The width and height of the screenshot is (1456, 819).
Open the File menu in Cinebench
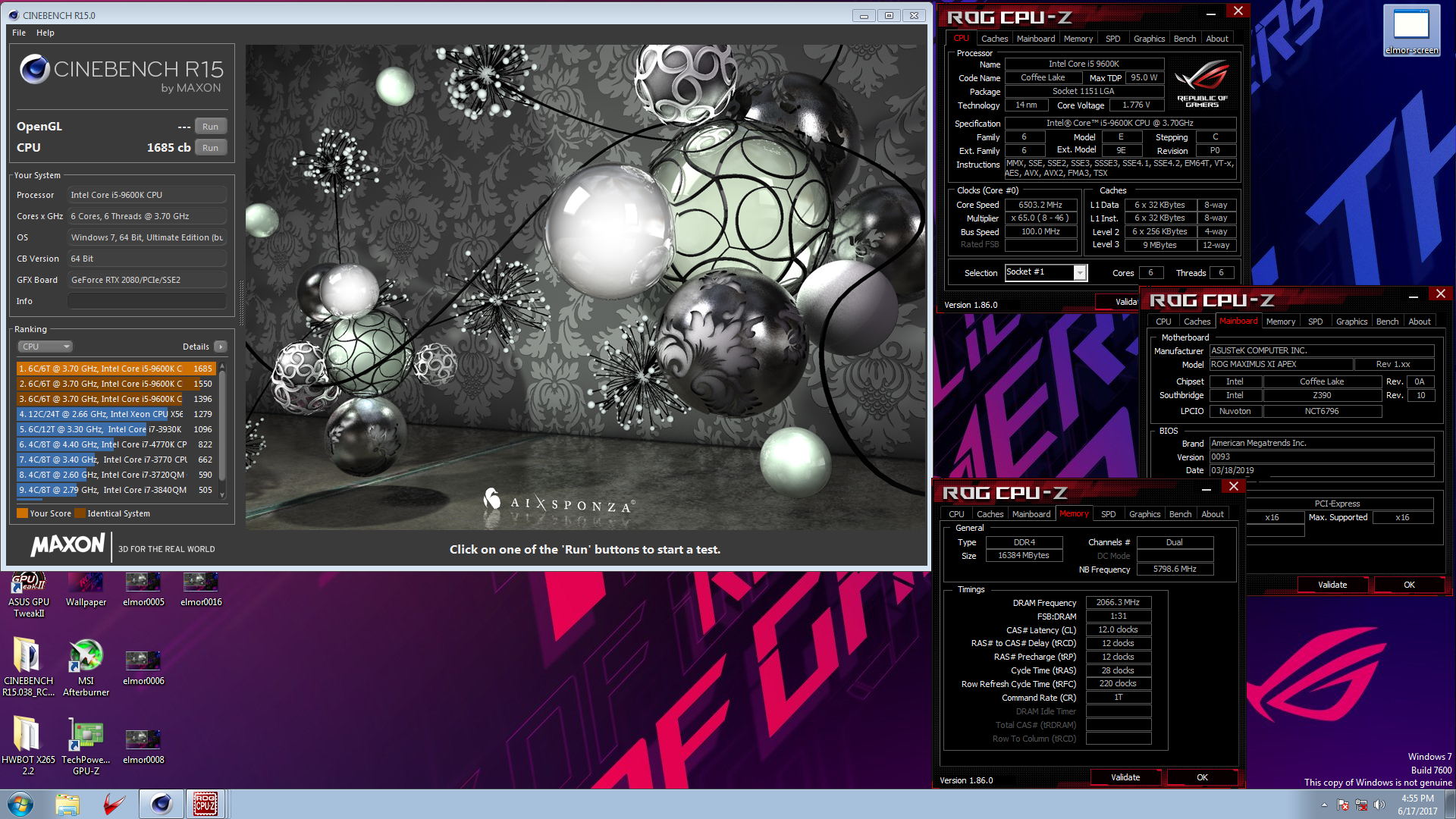click(x=19, y=33)
